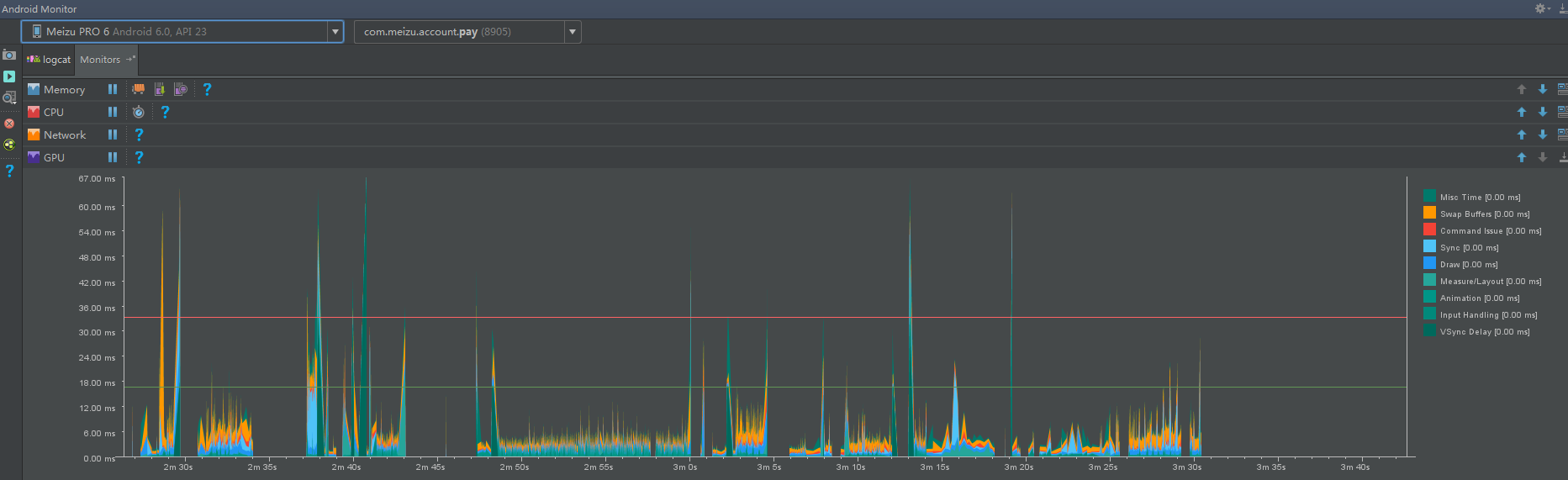Open help via the left sidebar question mark
Screen dimensions: 1568x480
[x=9, y=171]
